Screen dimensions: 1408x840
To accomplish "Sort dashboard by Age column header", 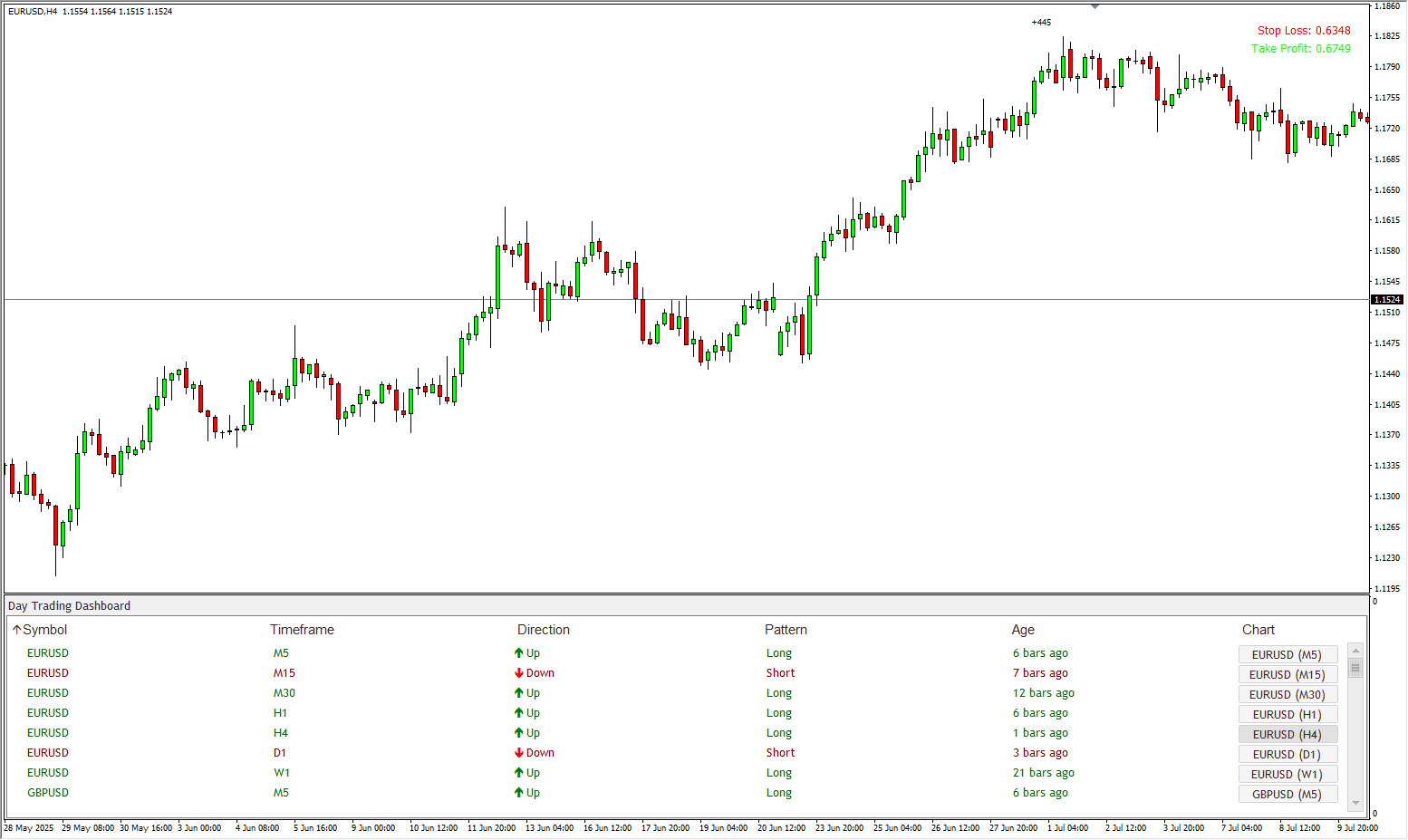I will tap(1023, 630).
